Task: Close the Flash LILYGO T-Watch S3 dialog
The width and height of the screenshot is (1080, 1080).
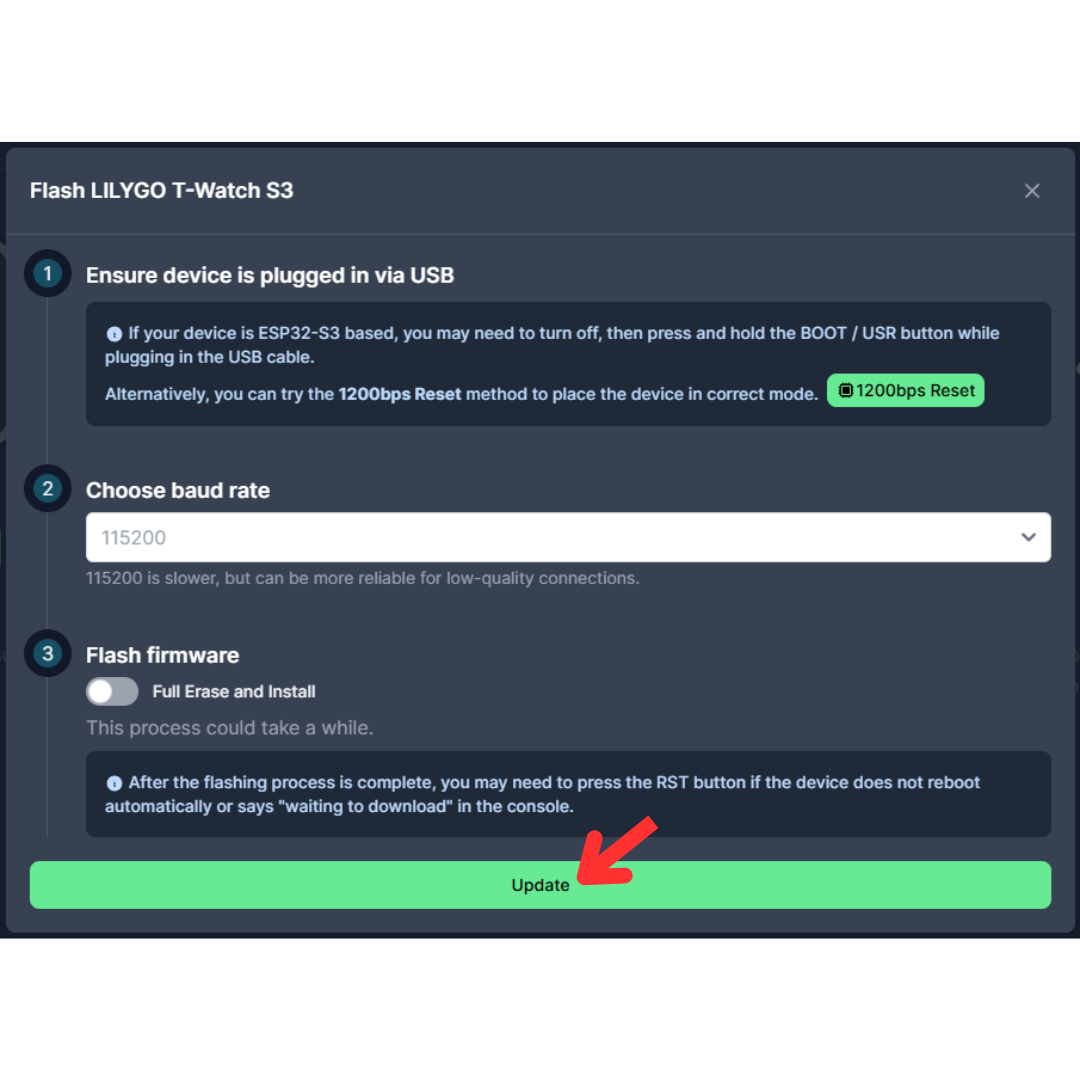Action: click(1031, 191)
